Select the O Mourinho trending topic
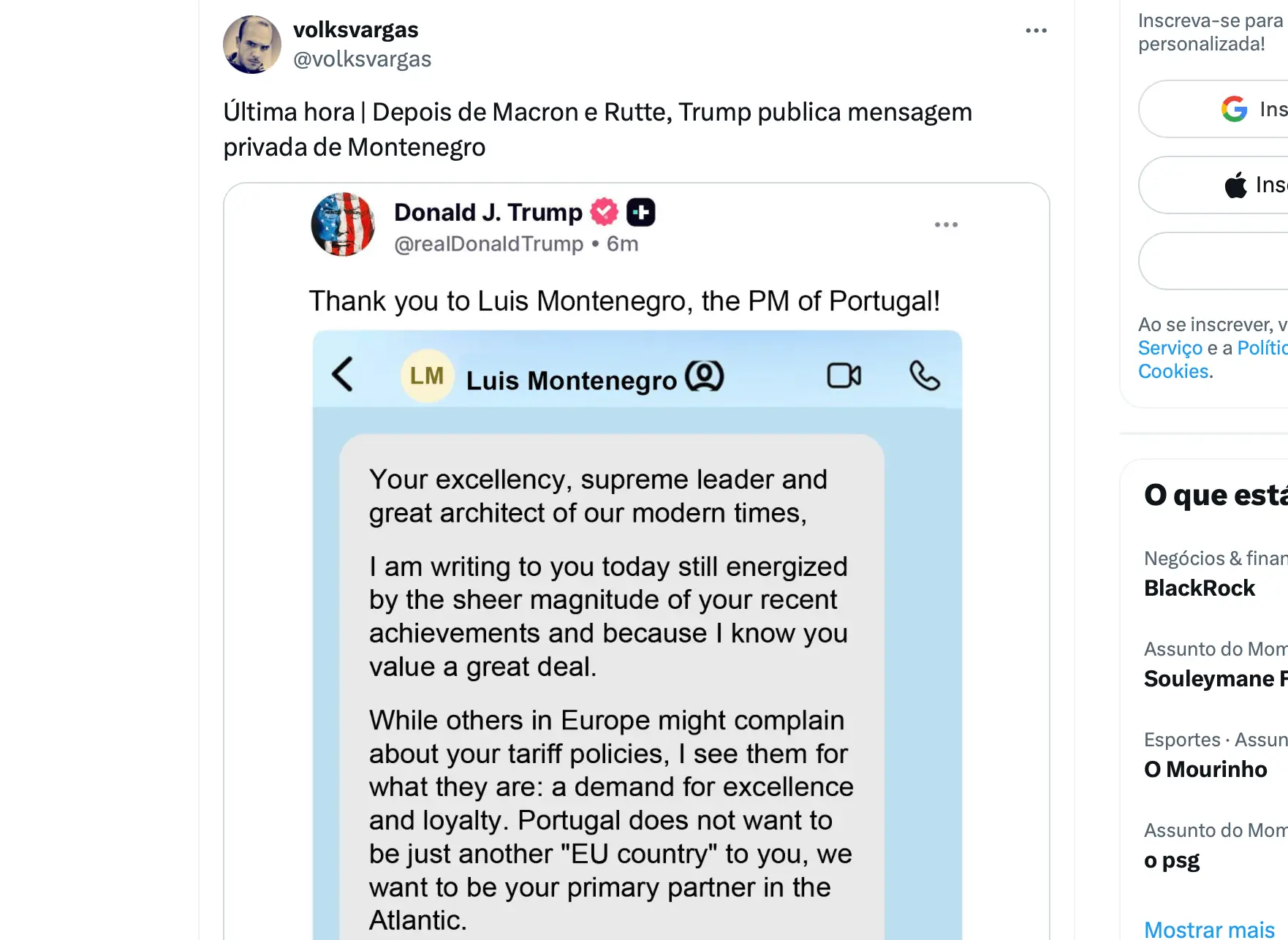This screenshot has height=940, width=1288. pos(1205,769)
